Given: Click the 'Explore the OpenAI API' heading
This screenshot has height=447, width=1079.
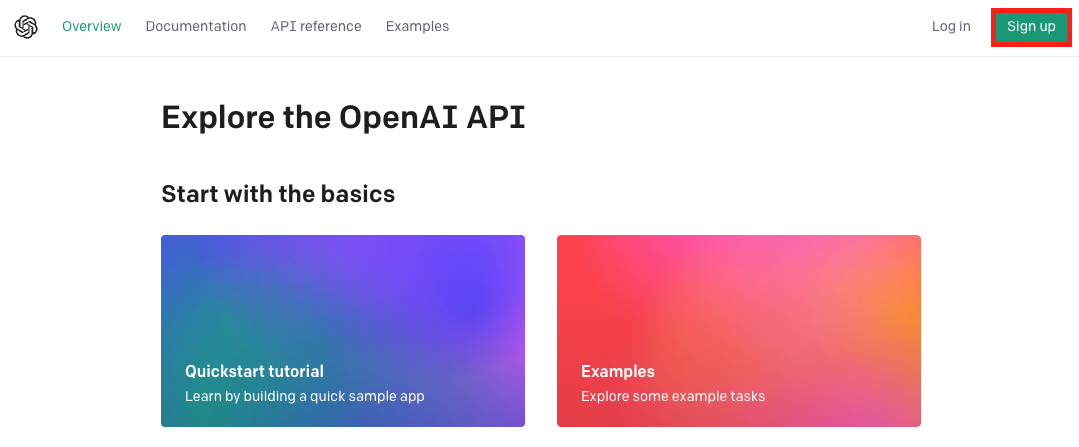Looking at the screenshot, I should pos(343,118).
